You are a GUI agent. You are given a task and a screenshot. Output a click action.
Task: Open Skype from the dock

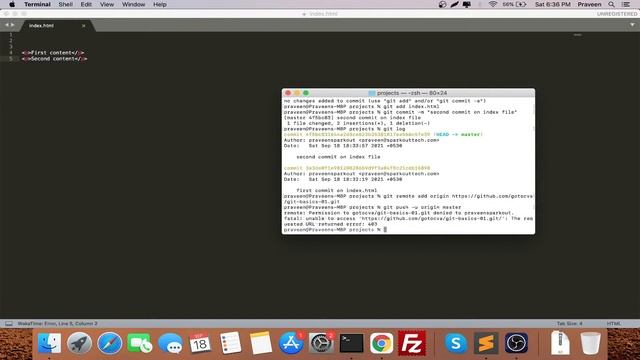[x=456, y=343]
